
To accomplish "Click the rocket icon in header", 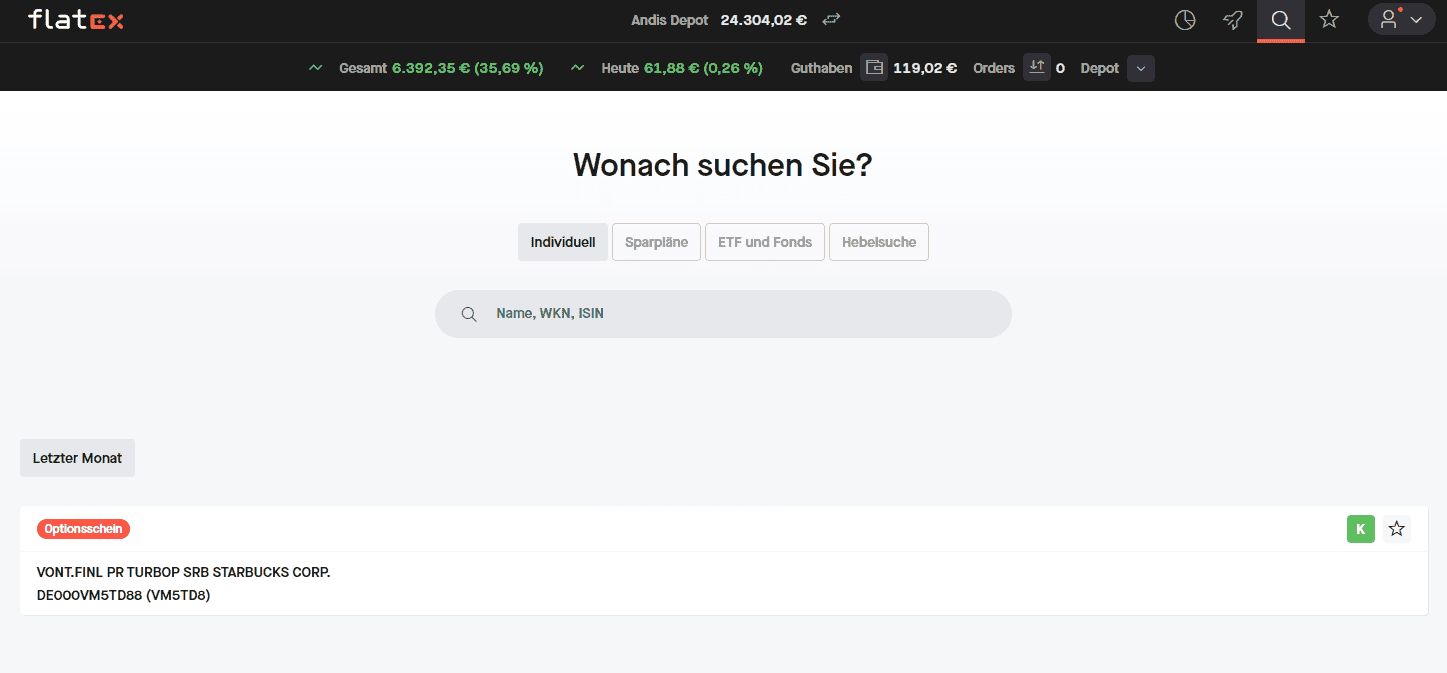I will coord(1233,20).
